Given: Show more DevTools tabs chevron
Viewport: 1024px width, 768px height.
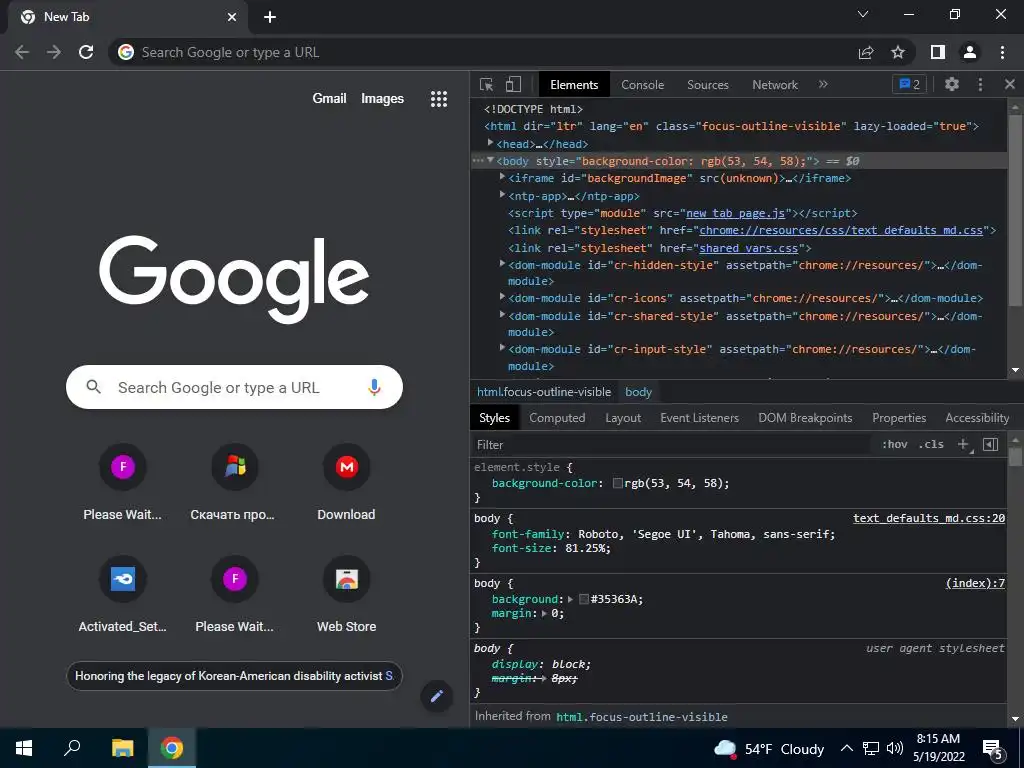Looking at the screenshot, I should pyautogui.click(x=823, y=84).
